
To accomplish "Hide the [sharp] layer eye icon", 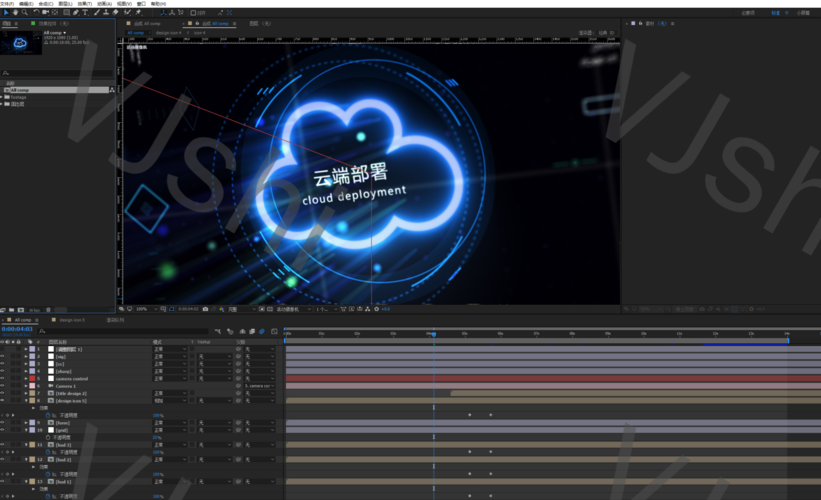I will pyautogui.click(x=3, y=371).
